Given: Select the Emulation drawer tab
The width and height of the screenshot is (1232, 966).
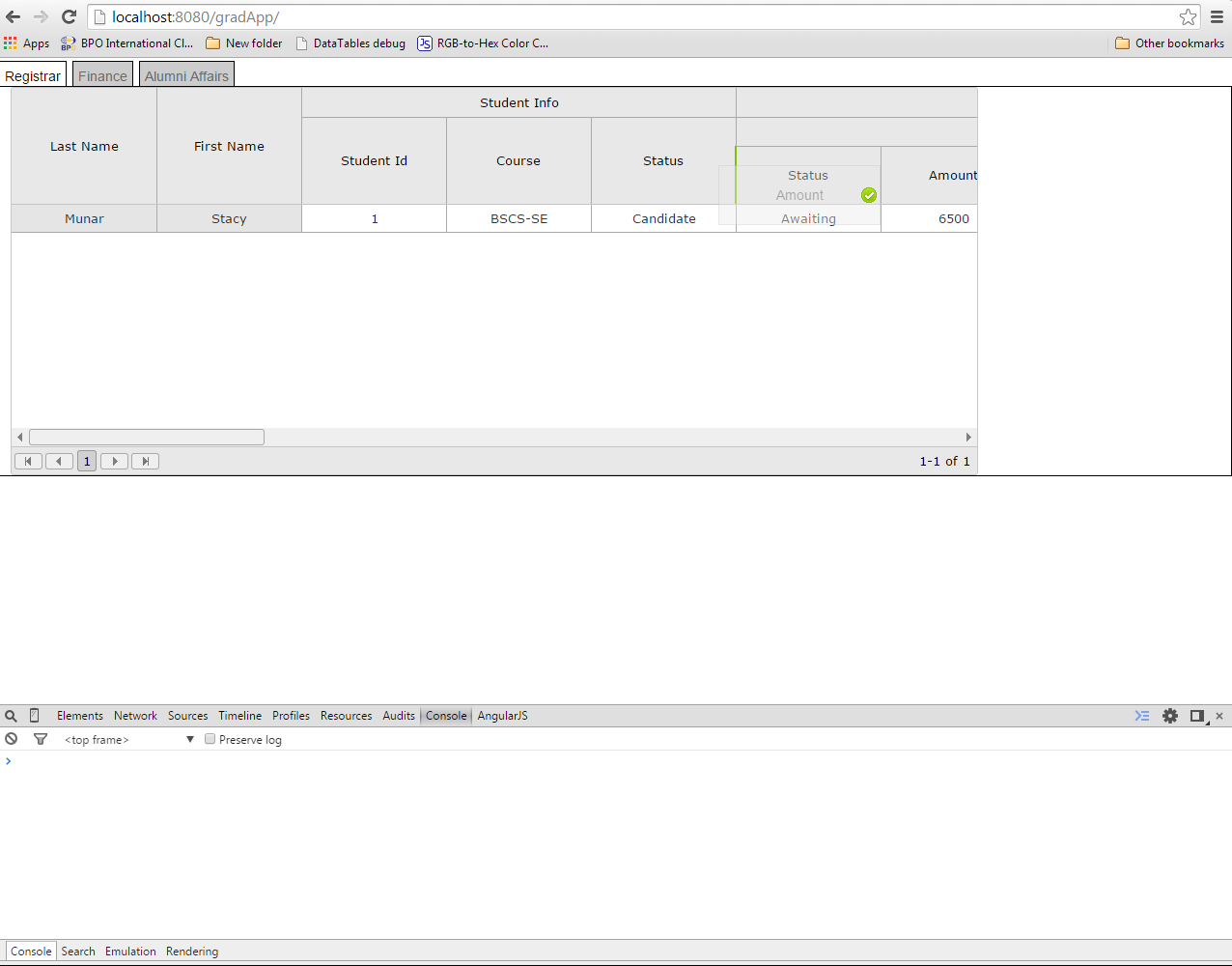Looking at the screenshot, I should pyautogui.click(x=130, y=952).
